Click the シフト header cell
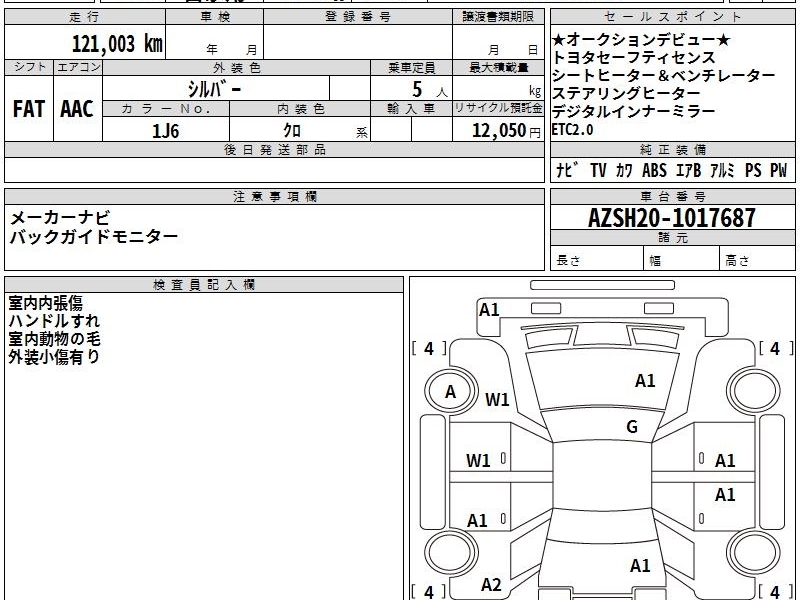 pyautogui.click(x=29, y=67)
